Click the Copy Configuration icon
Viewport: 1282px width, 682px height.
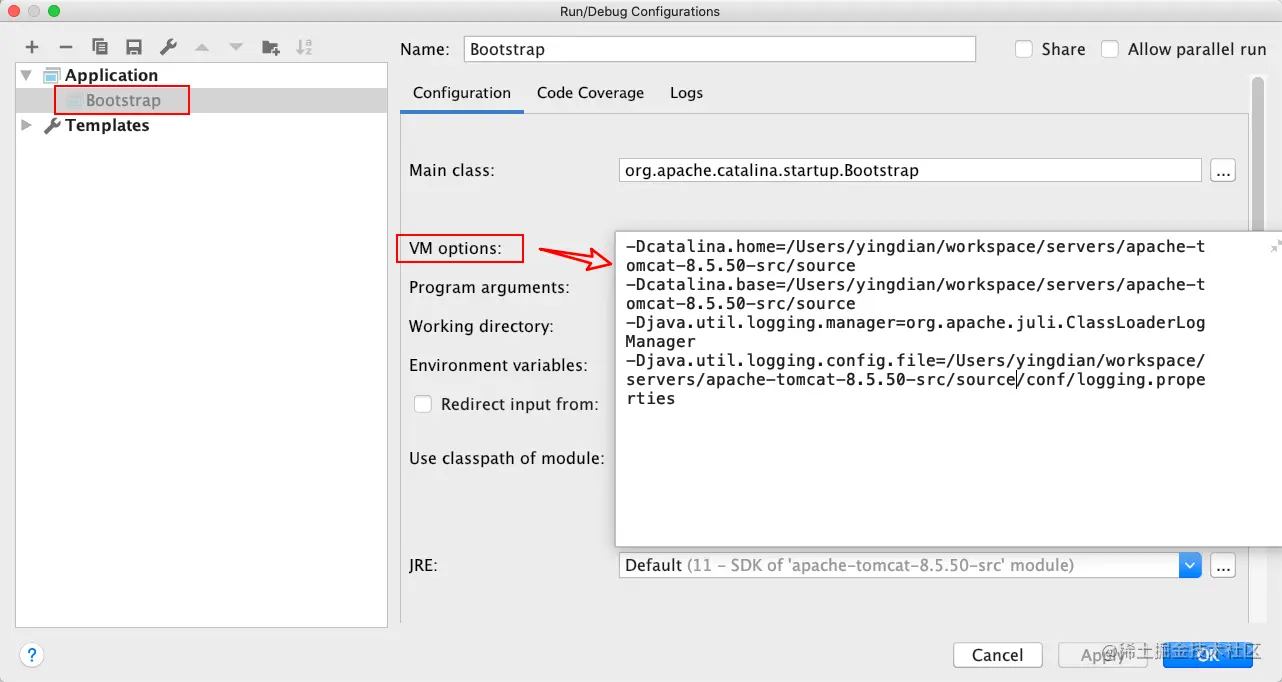[100, 47]
